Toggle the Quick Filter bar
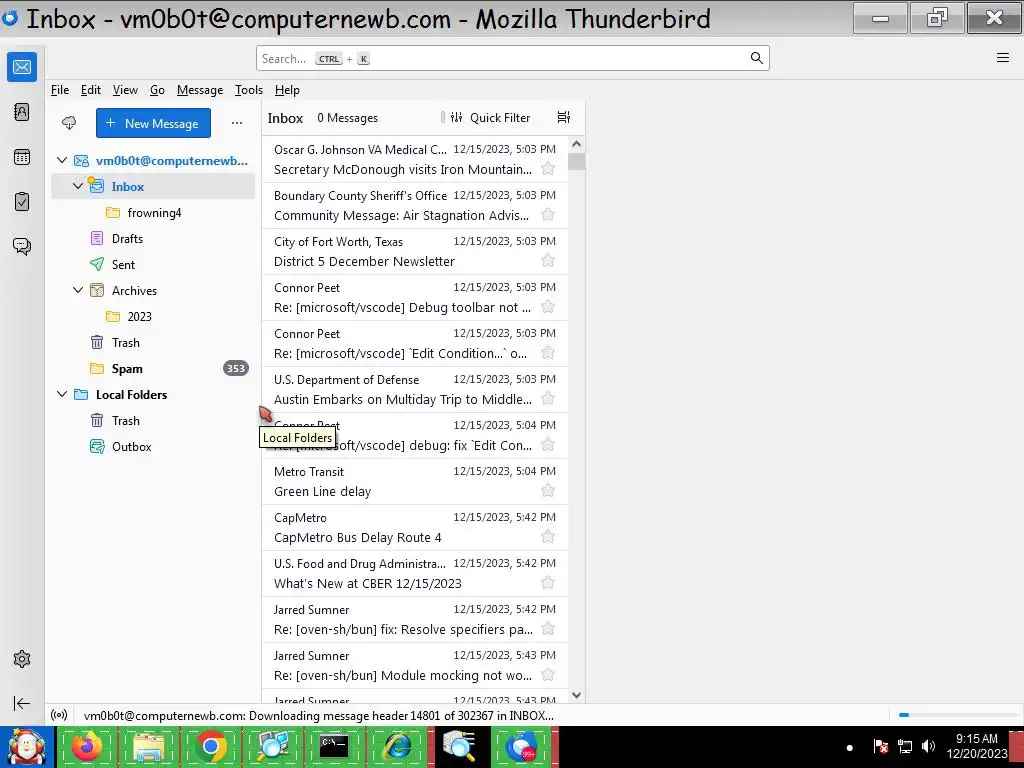The width and height of the screenshot is (1024, 768). click(x=490, y=118)
